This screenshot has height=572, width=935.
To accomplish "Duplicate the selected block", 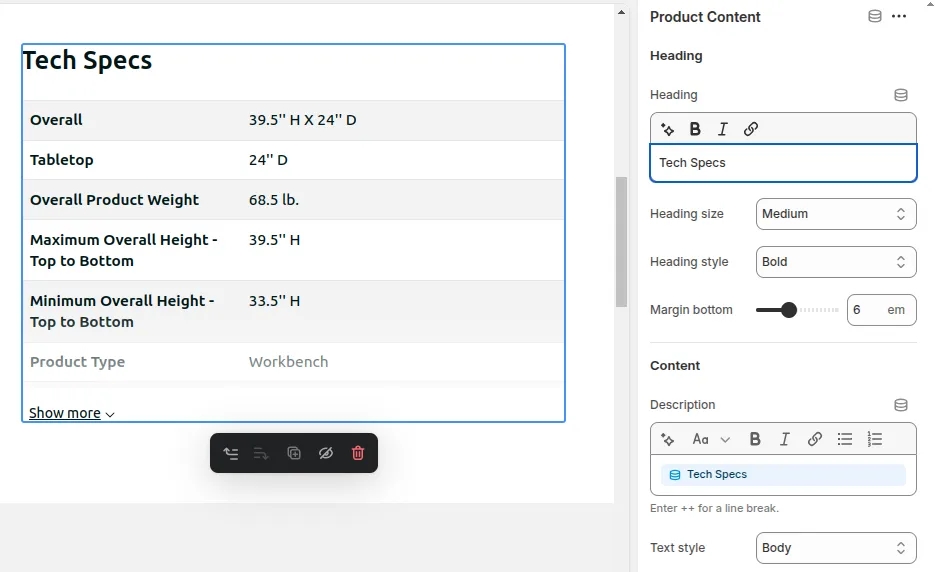I will [294, 453].
